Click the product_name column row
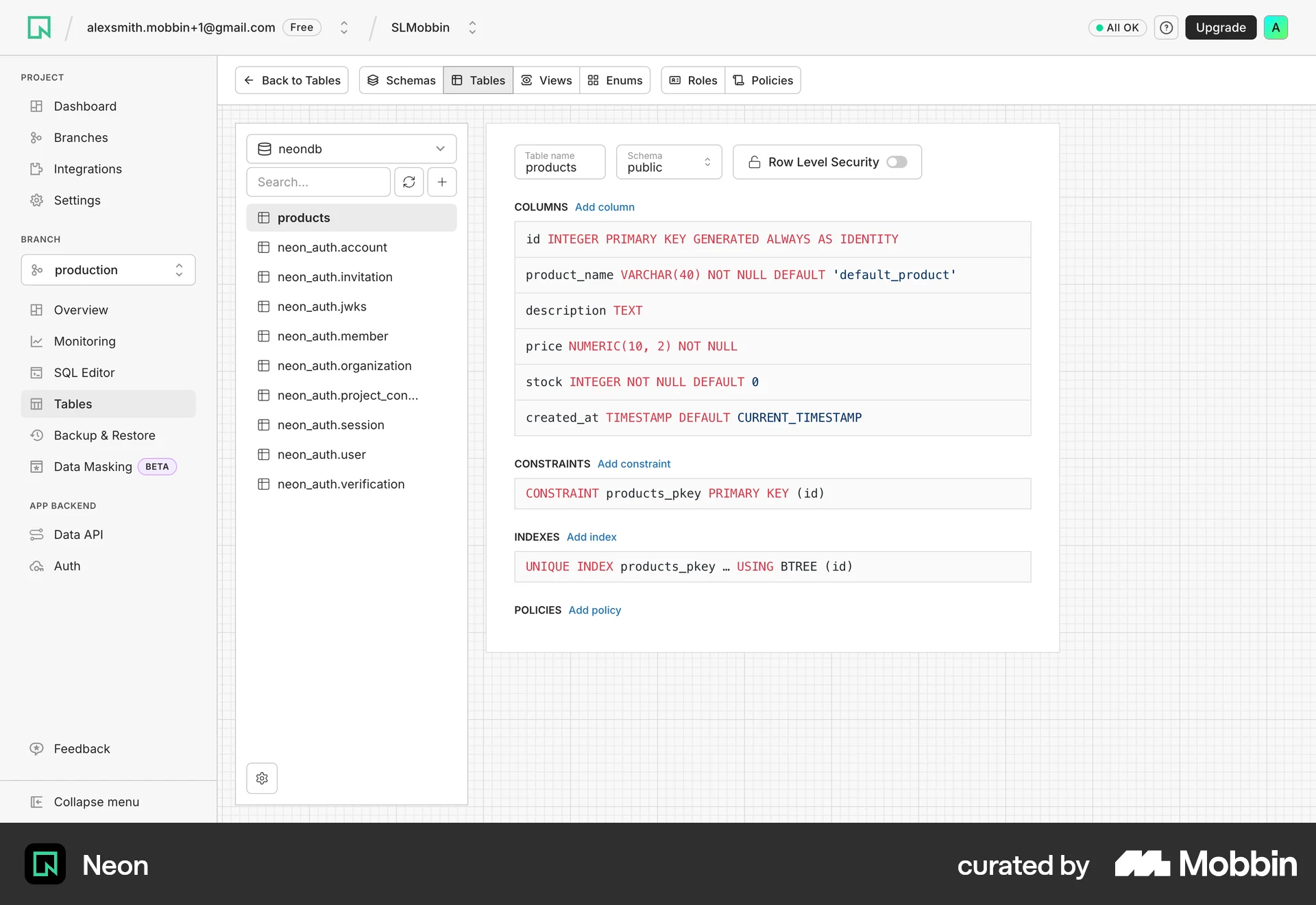 tap(772, 275)
